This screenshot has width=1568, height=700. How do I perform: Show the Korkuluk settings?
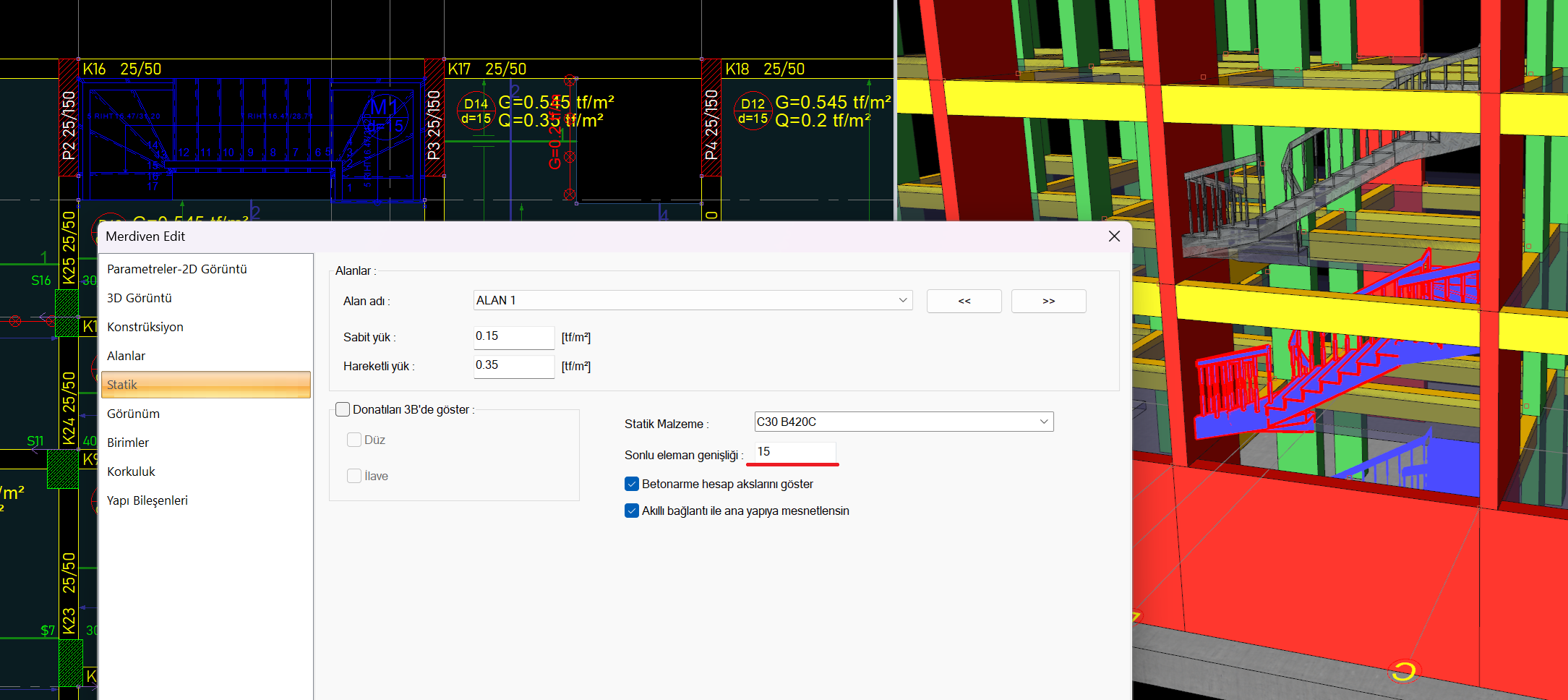132,471
